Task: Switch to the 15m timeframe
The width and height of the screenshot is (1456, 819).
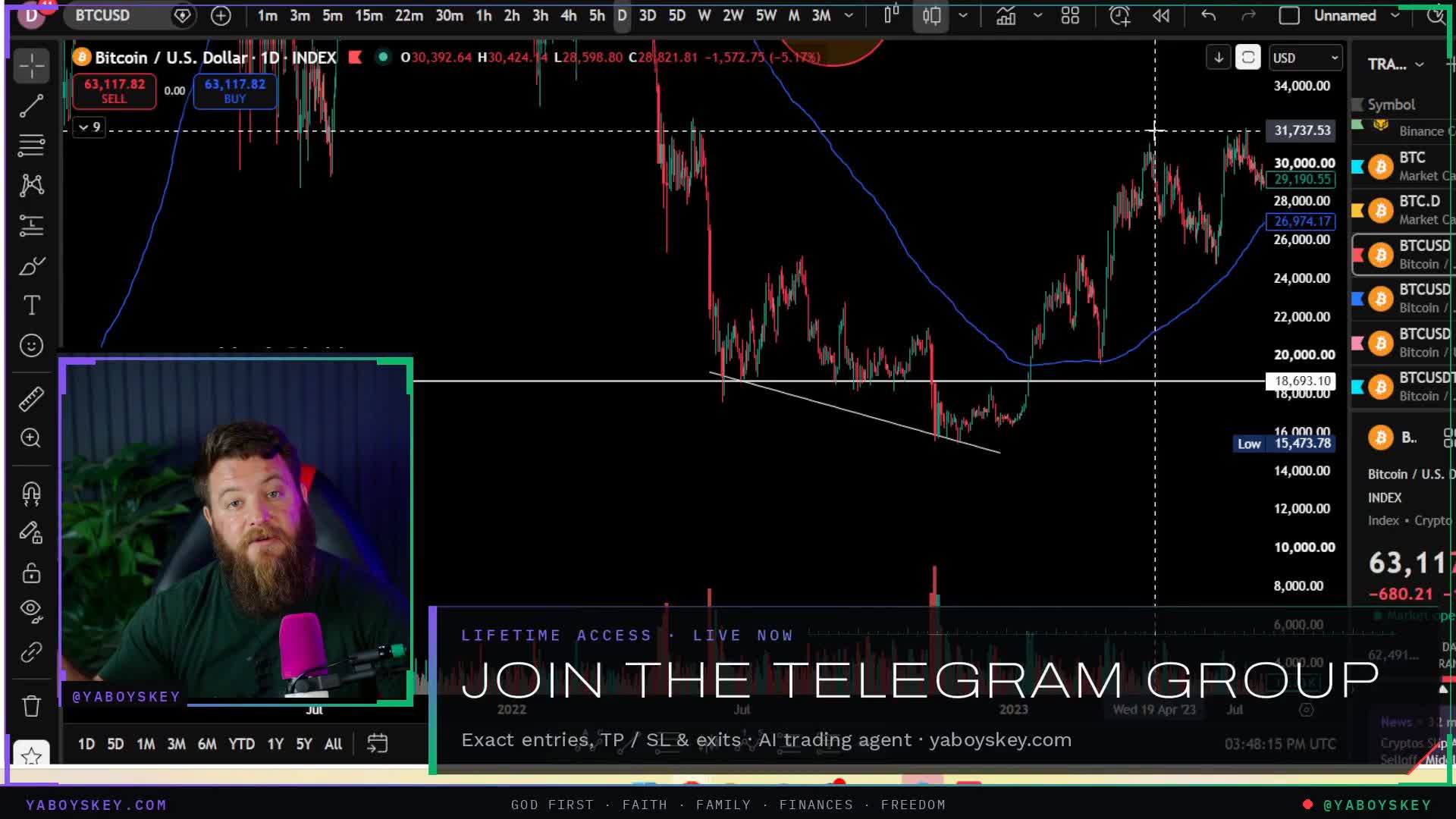Action: point(369,15)
